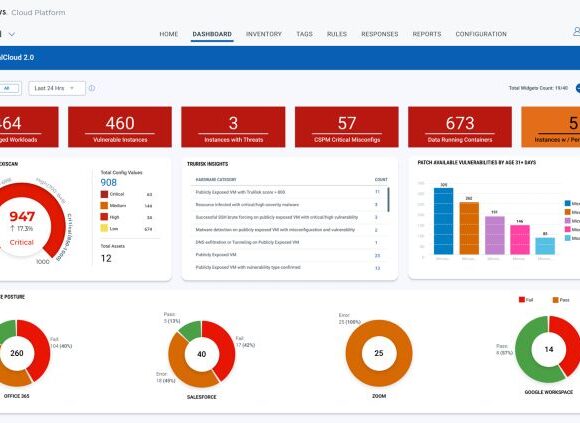Viewport: 580px width, 423px height.
Task: Click the info icon beside Last 24 Hrs
Action: (x=92, y=88)
